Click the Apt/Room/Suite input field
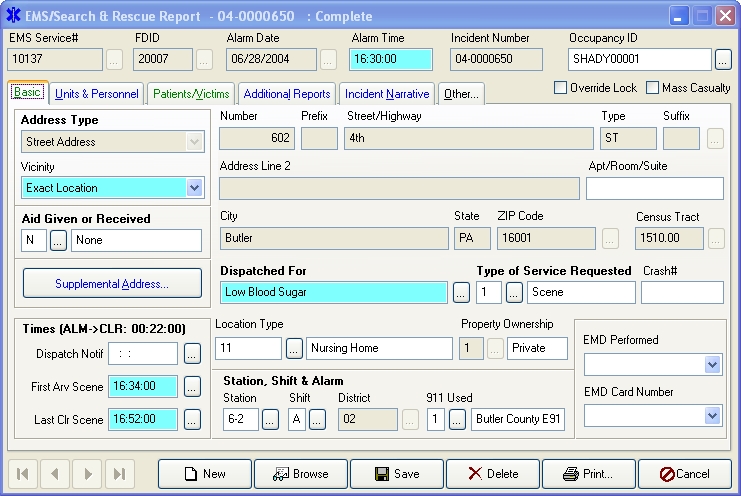Viewport: 741px width, 496px height. click(654, 188)
